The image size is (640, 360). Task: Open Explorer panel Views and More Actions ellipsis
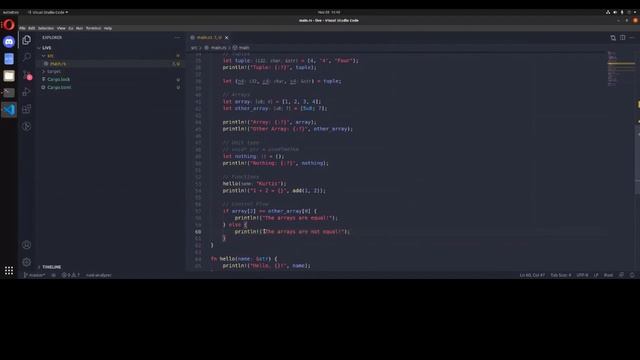coord(177,38)
